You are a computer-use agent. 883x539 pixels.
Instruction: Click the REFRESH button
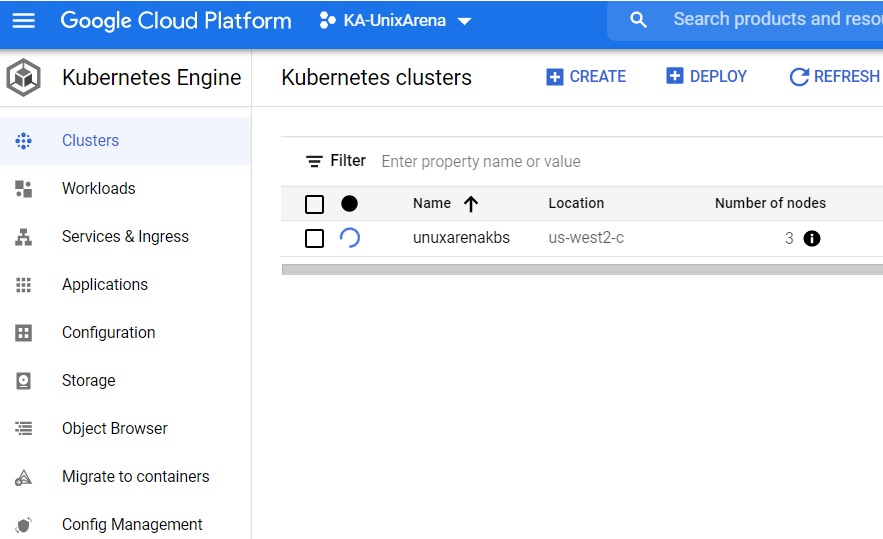pos(835,77)
